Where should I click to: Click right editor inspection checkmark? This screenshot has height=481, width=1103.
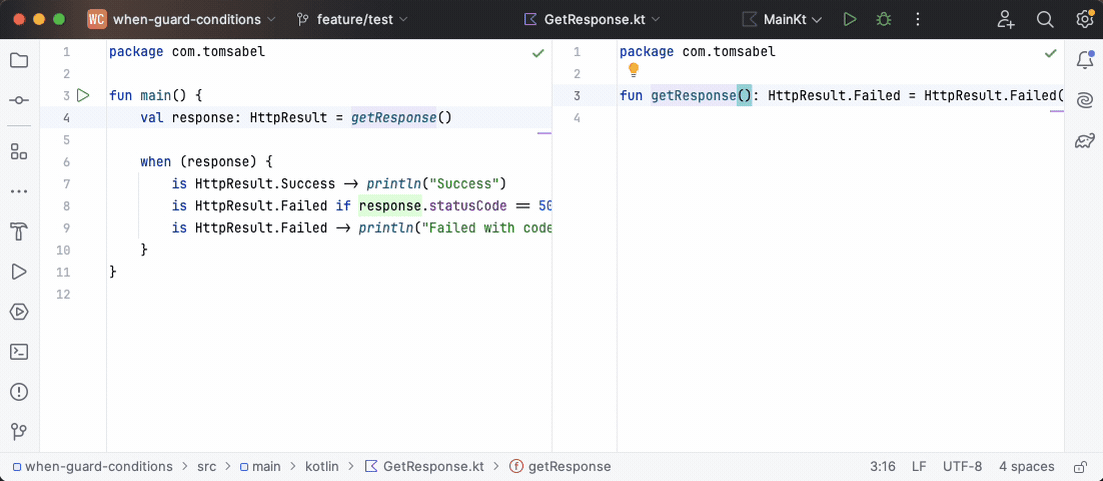1050,53
